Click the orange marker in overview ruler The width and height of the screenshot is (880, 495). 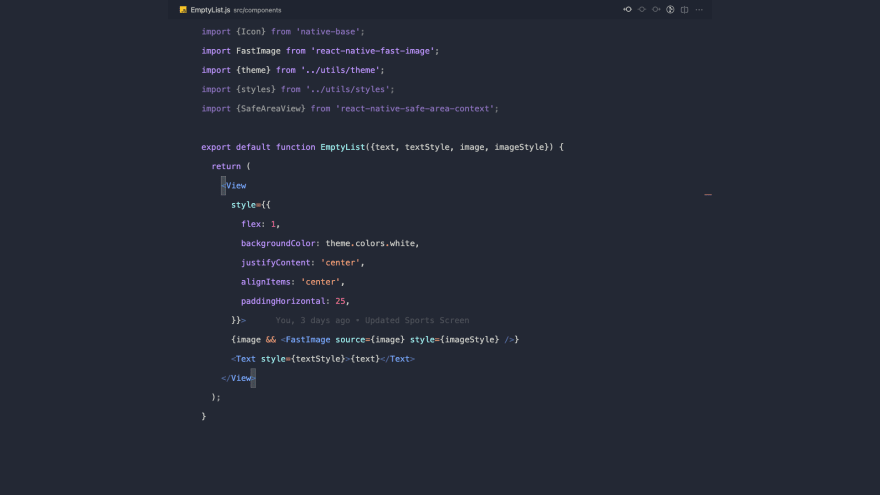coord(707,194)
